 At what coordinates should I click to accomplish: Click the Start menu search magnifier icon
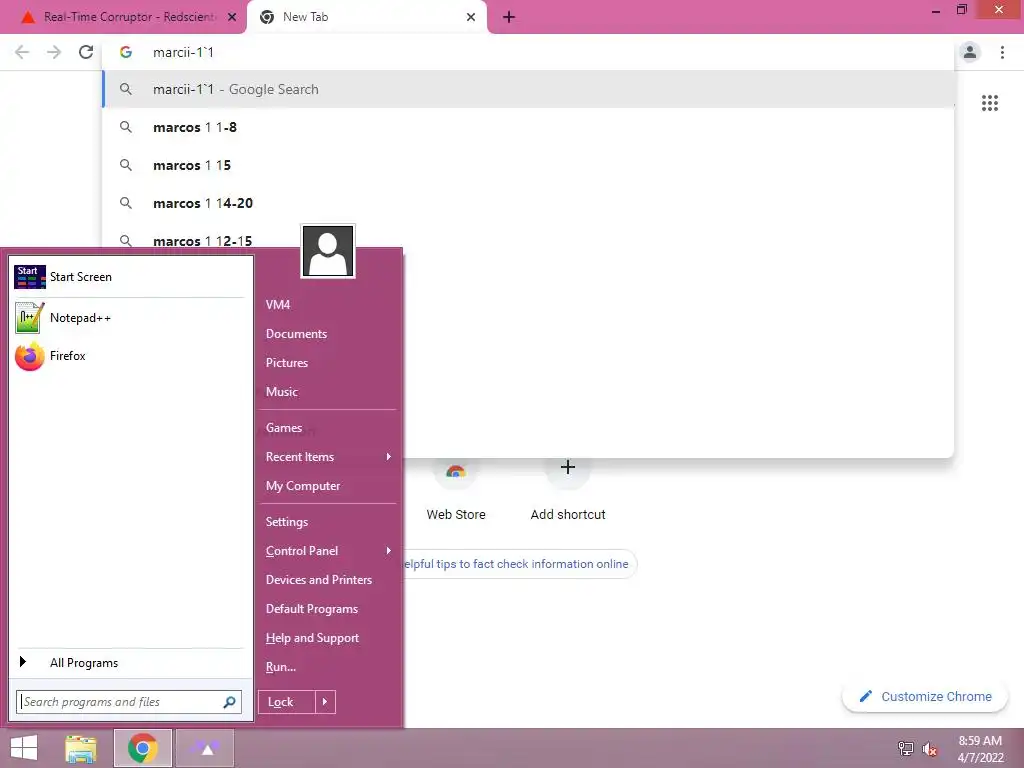pyautogui.click(x=229, y=702)
